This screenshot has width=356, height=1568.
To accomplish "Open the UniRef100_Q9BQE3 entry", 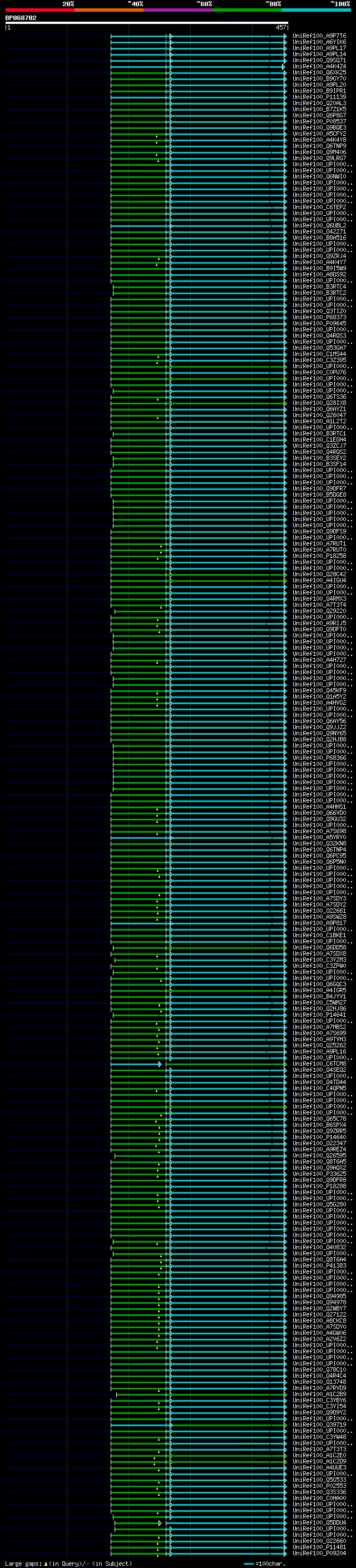I will [319, 127].
